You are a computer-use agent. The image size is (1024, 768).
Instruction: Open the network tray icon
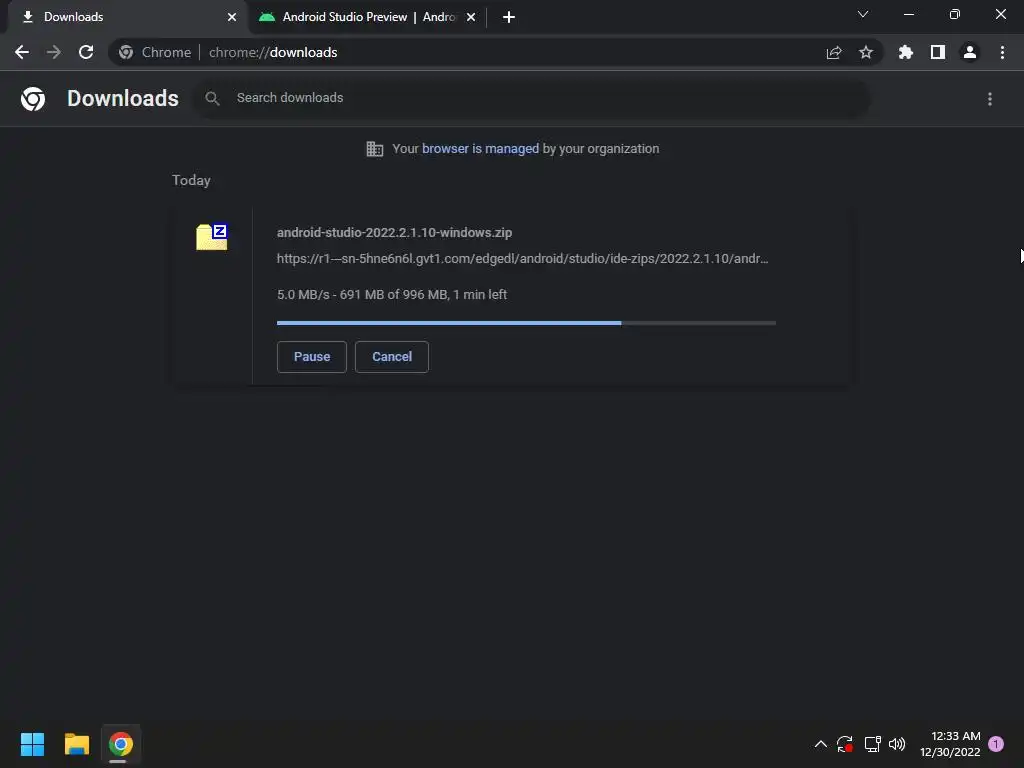(x=872, y=744)
